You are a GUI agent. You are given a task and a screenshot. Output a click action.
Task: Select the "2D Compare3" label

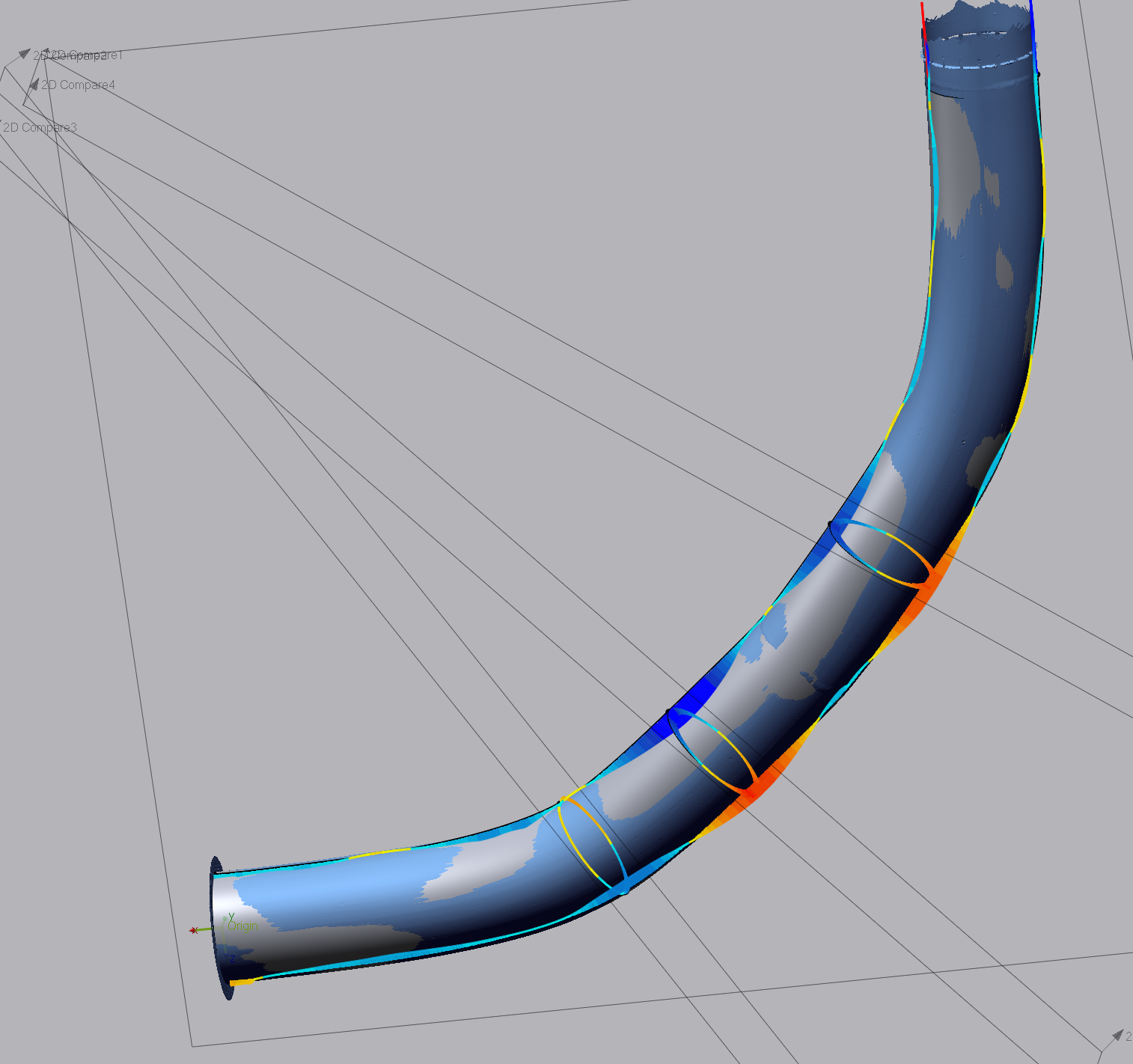click(x=40, y=128)
